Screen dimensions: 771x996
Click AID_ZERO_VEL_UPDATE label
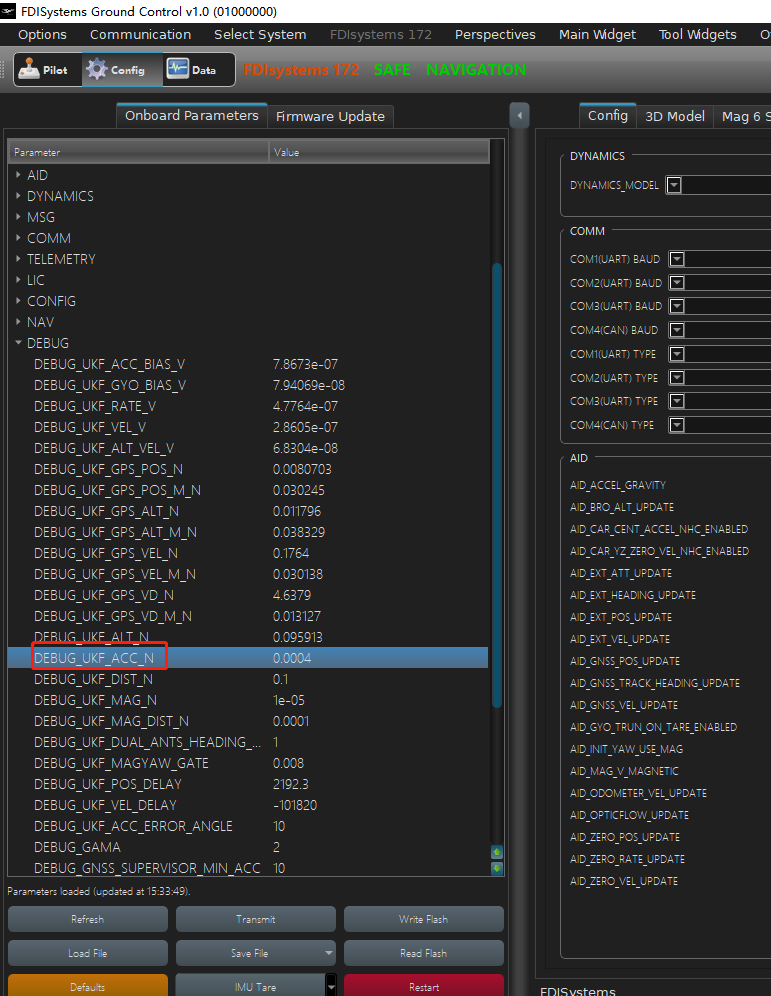point(624,880)
